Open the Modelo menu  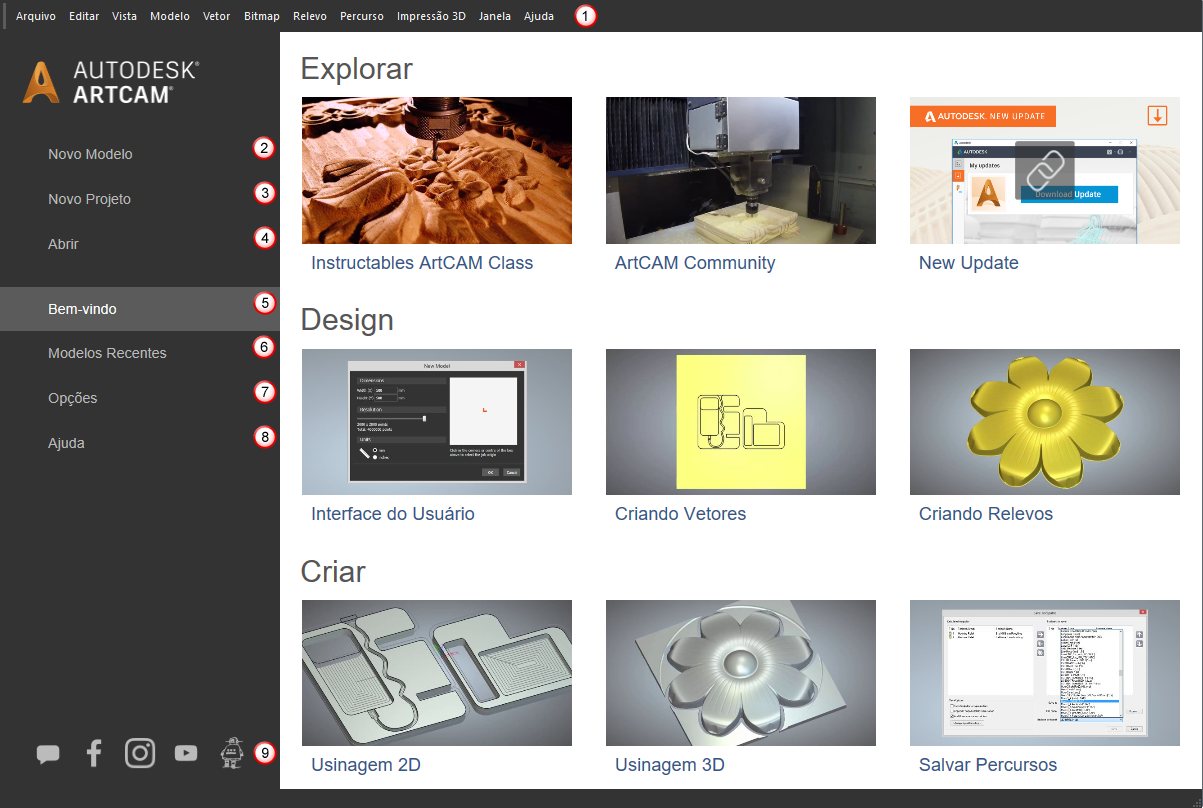tap(170, 16)
